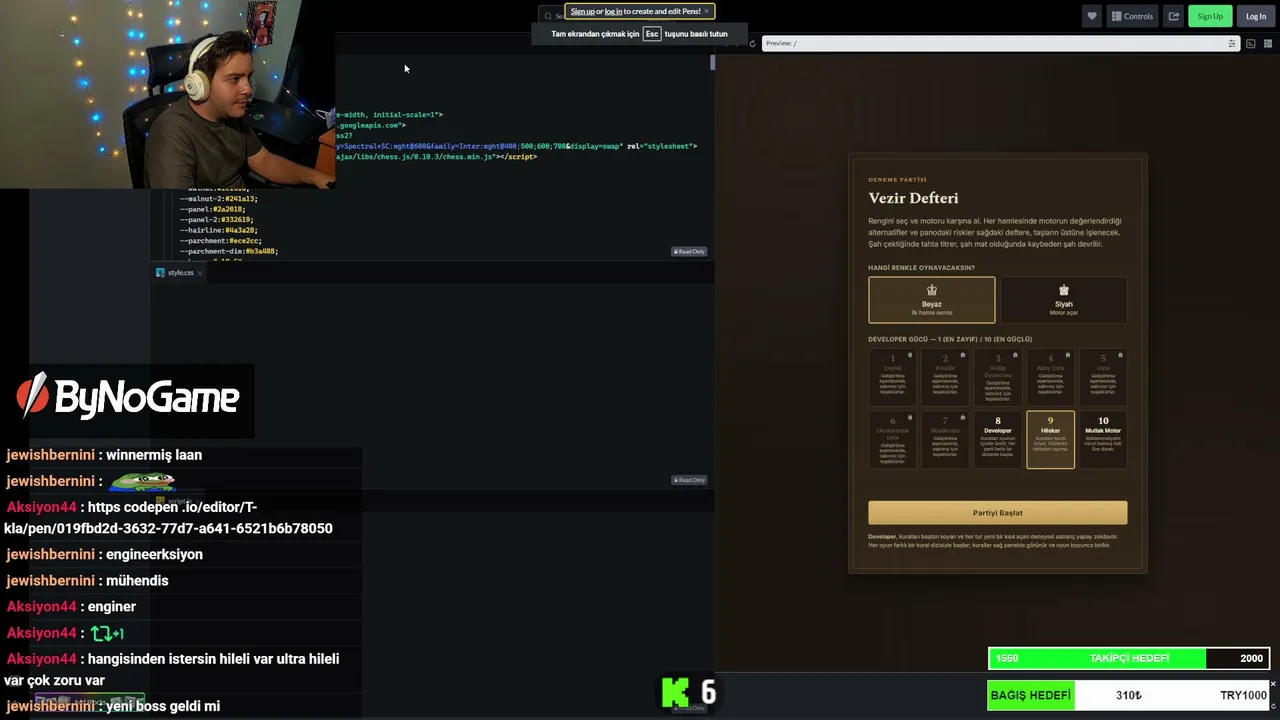Screen dimensions: 1280x720
Task: Click the Partiyi Başlat button
Action: point(997,513)
